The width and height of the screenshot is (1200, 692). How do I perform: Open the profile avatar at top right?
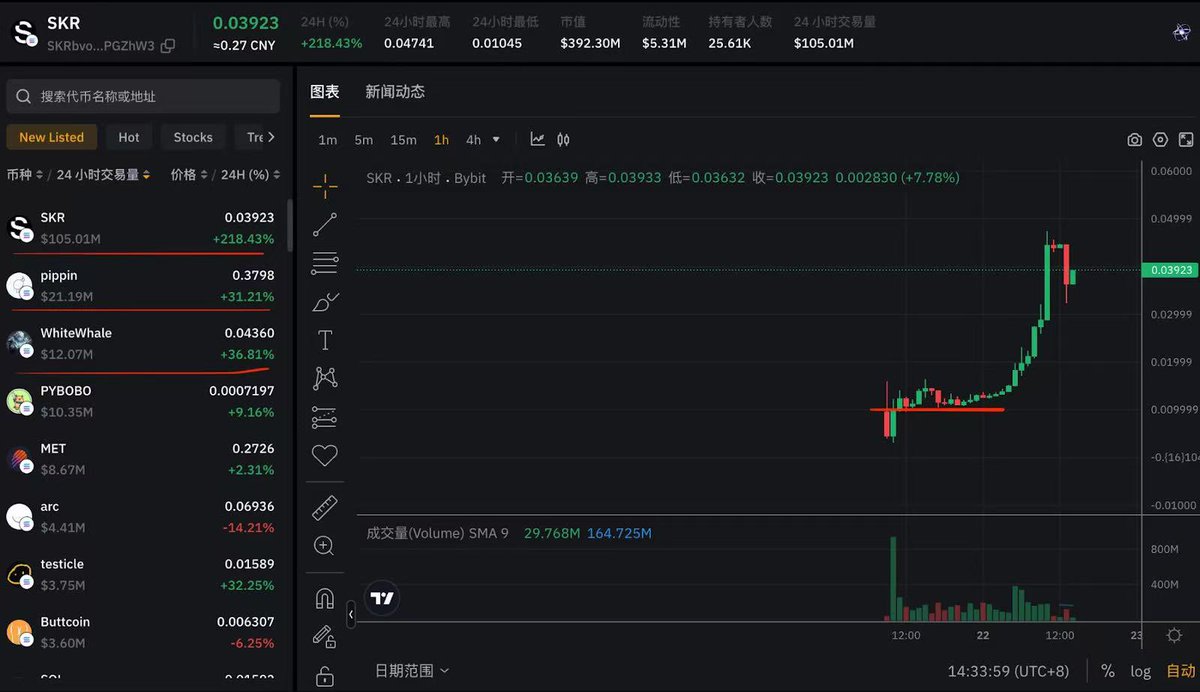pos(1181,32)
